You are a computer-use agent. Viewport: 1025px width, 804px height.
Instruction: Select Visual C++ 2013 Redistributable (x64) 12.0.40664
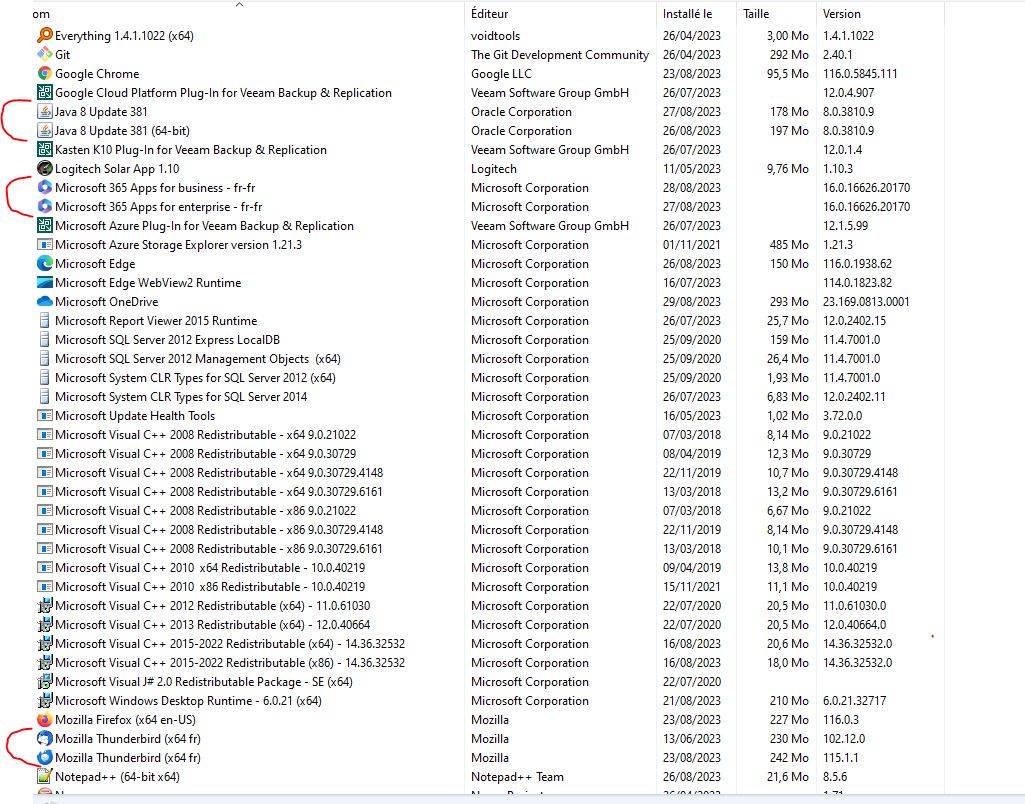(212, 624)
